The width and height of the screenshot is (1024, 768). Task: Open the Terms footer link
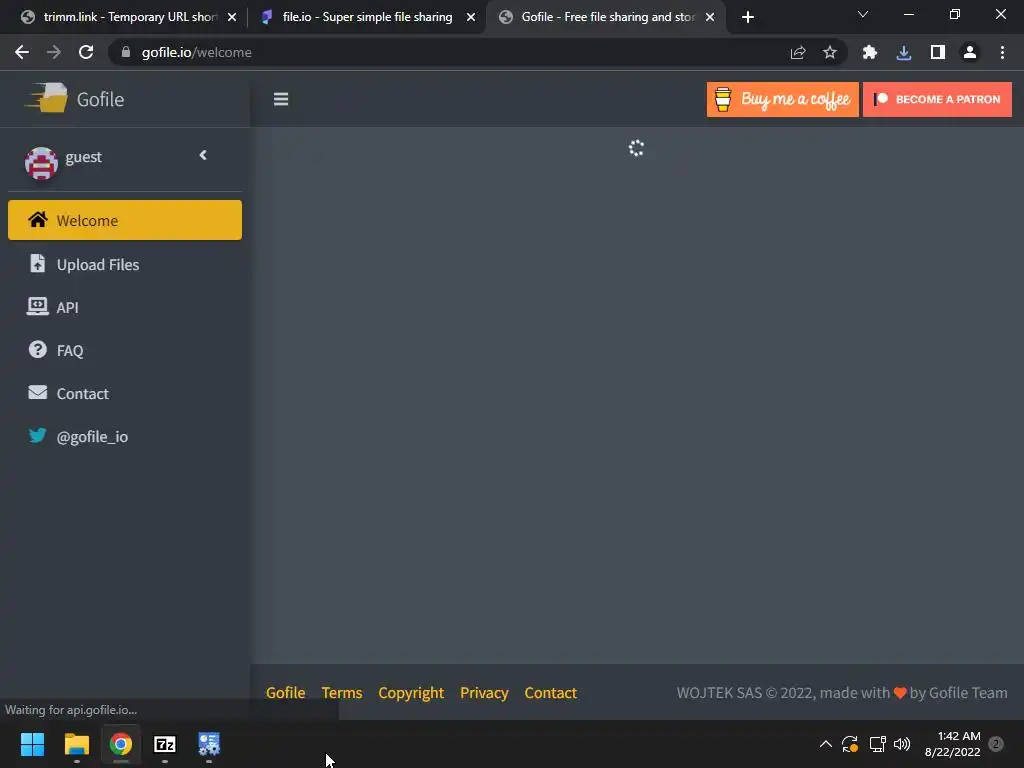tap(342, 693)
